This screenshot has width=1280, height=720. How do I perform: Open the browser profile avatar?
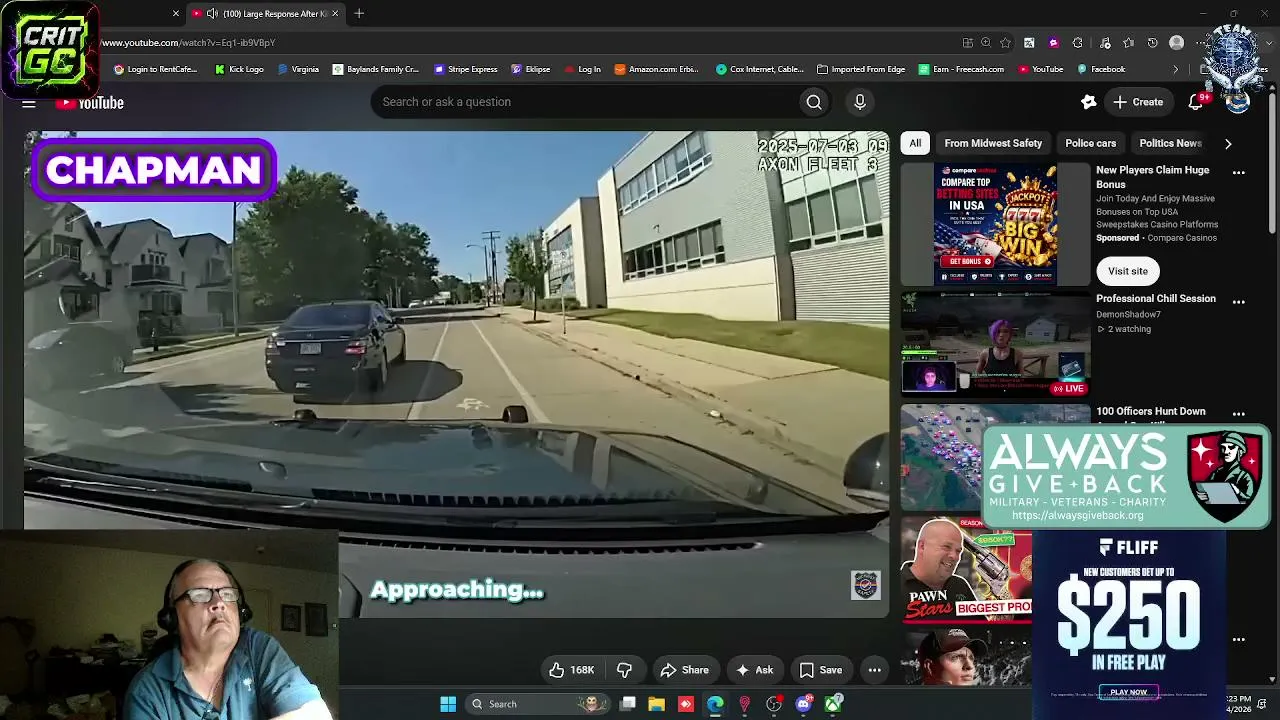coord(1177,43)
